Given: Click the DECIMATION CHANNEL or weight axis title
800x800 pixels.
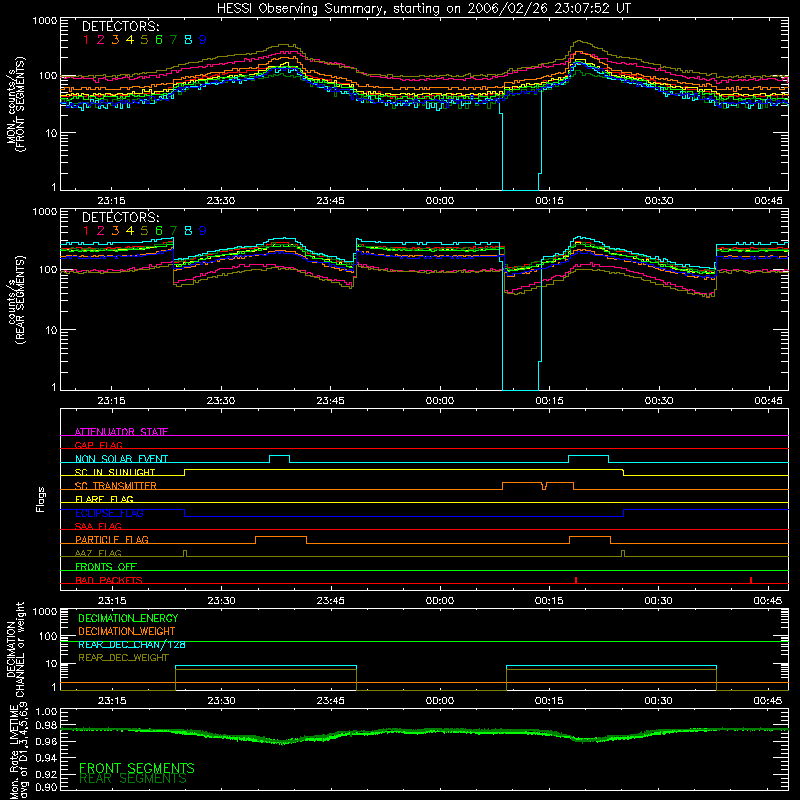Looking at the screenshot, I should coord(15,649).
